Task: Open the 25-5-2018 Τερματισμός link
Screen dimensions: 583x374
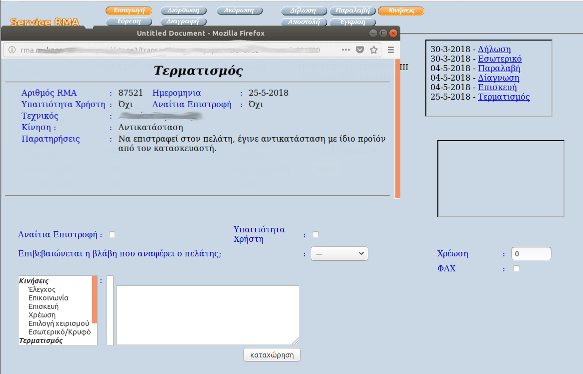Action: coord(504,97)
